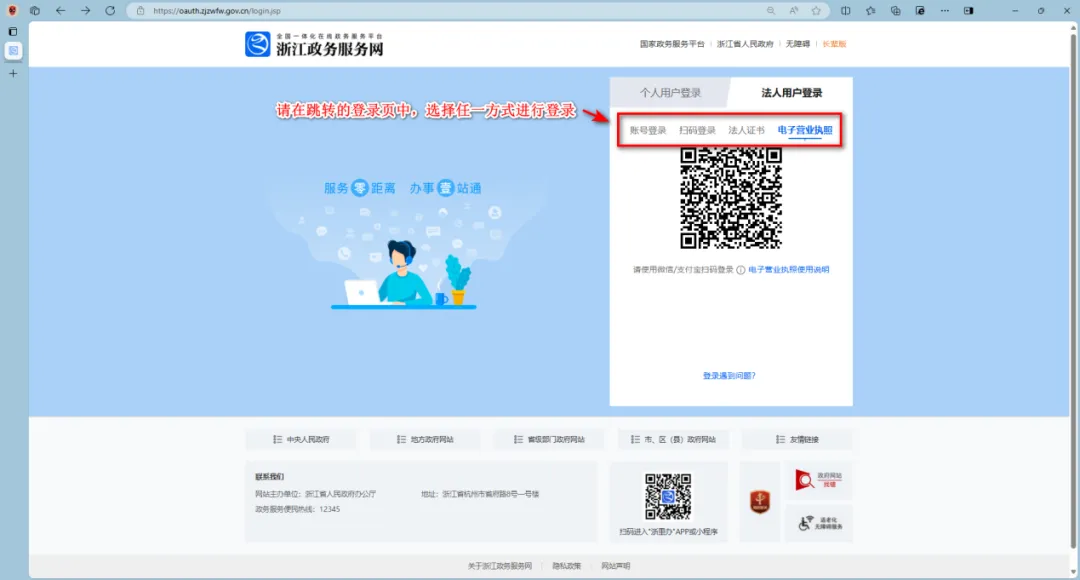Click the info icon beside 电子营业执照使用说明
Image resolution: width=1080 pixels, height=580 pixels.
click(741, 270)
